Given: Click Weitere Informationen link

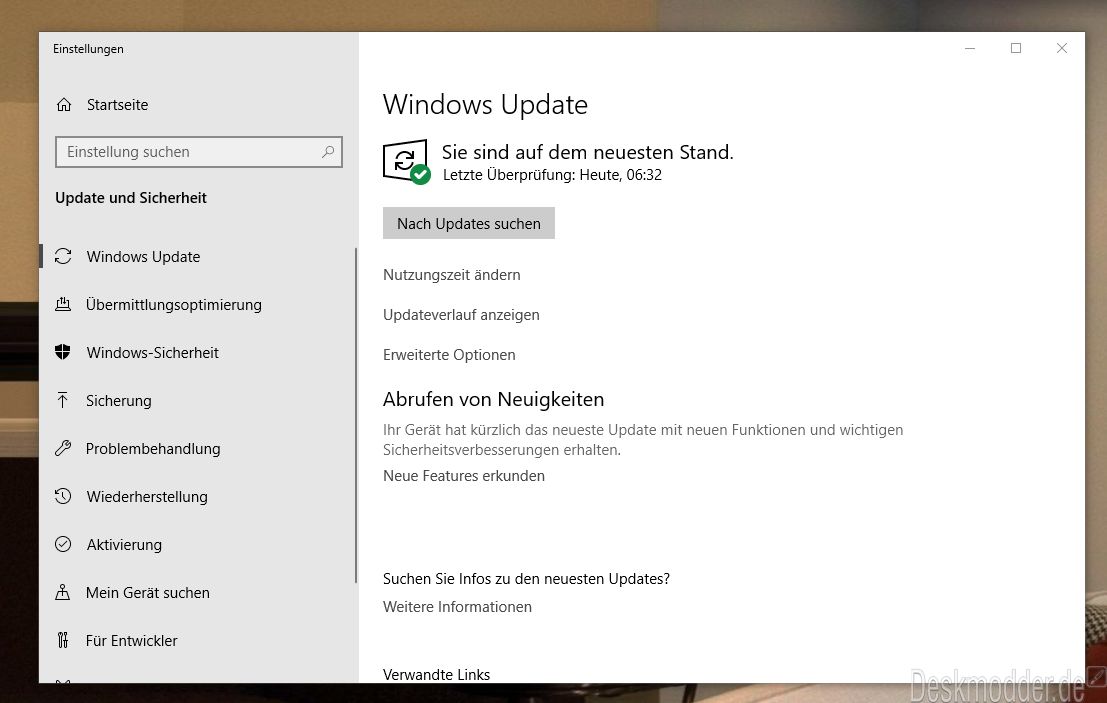Looking at the screenshot, I should tap(457, 607).
